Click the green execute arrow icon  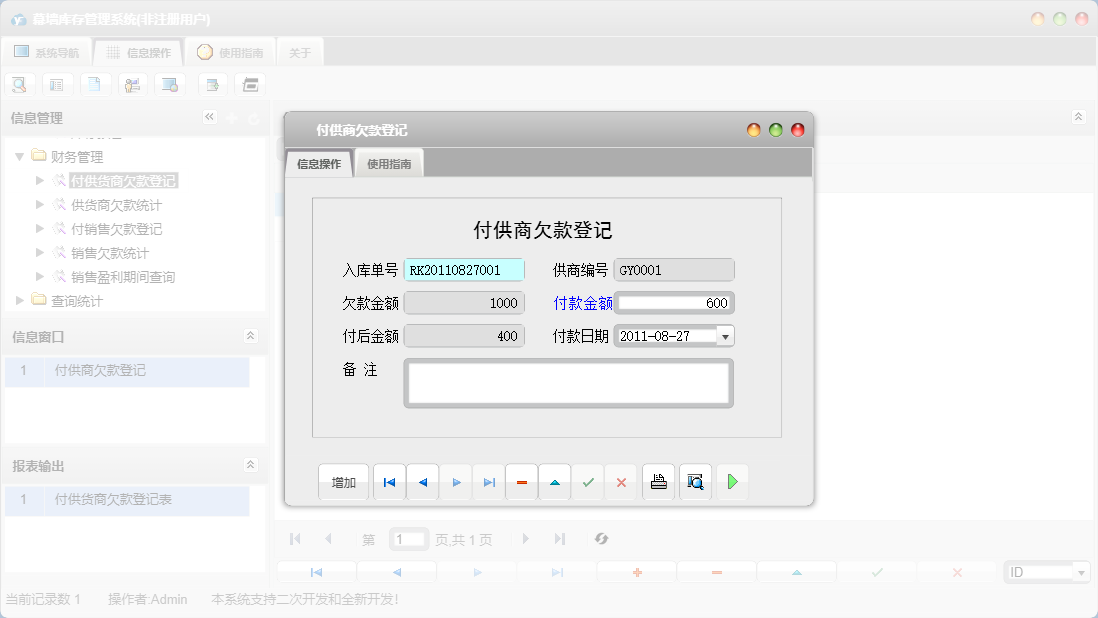[x=732, y=481]
